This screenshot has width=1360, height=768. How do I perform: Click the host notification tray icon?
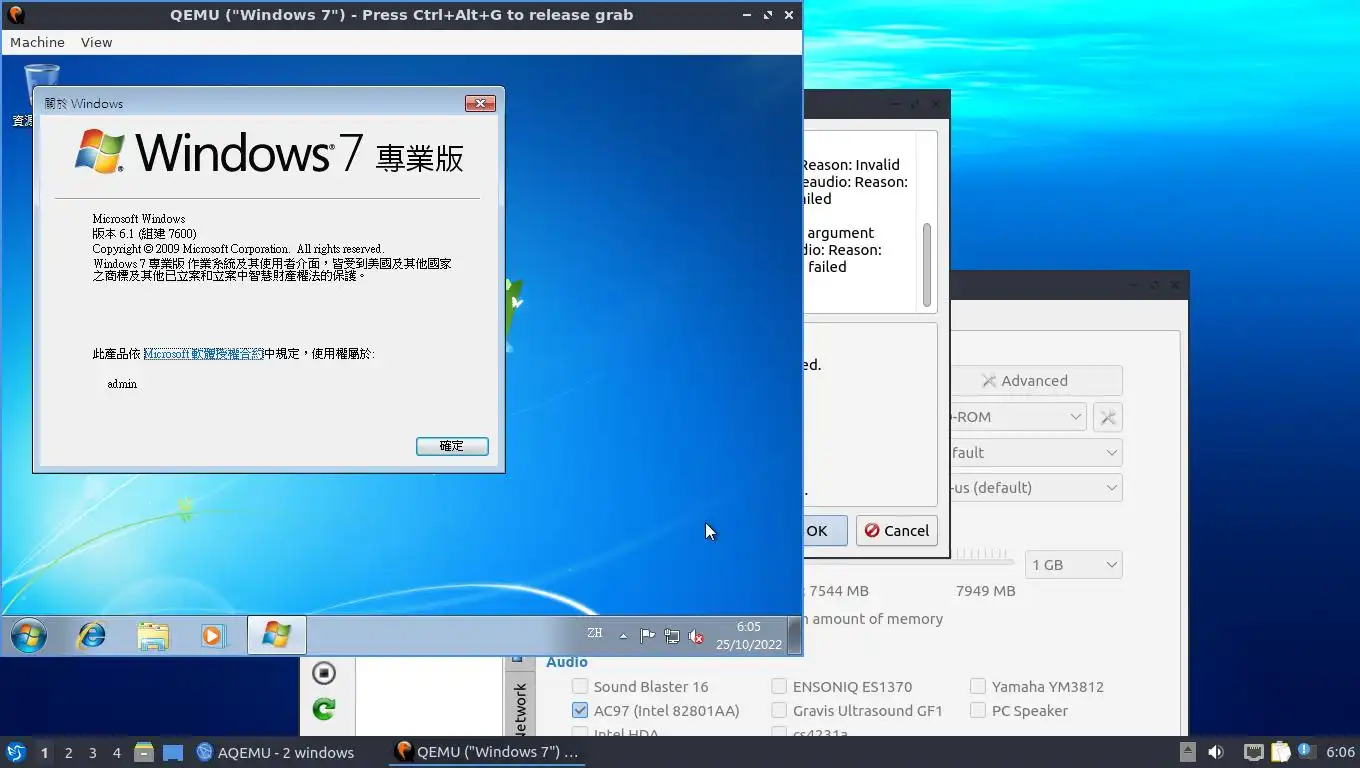pyautogui.click(x=1306, y=751)
